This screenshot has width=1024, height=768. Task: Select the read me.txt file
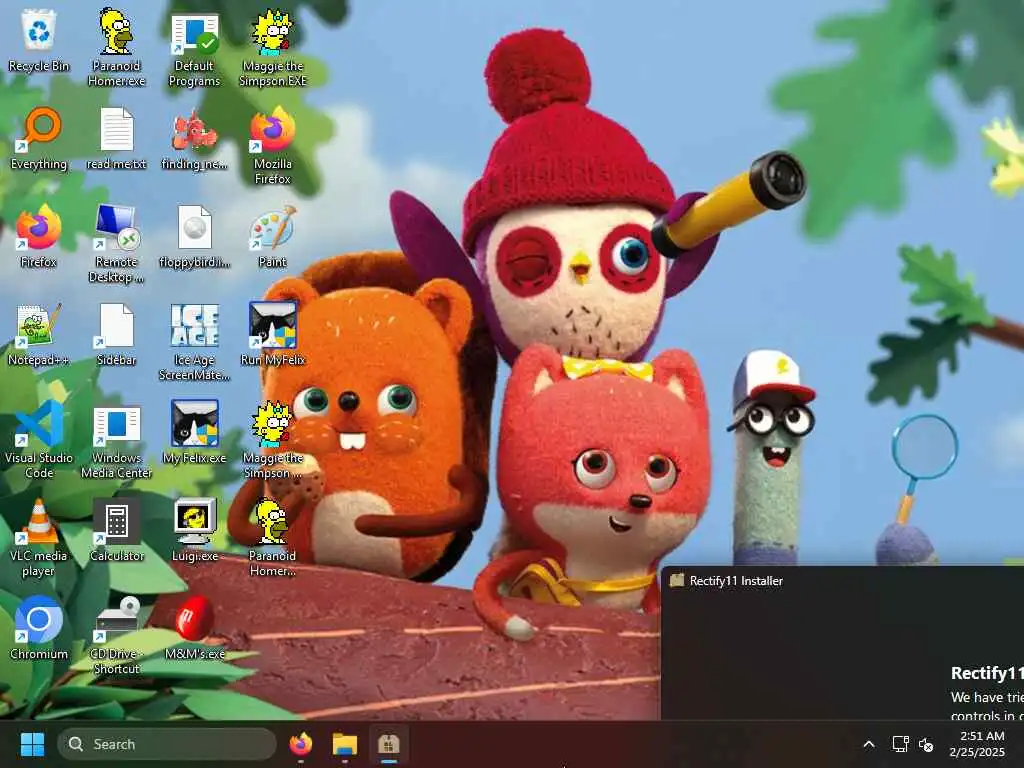coord(116,138)
